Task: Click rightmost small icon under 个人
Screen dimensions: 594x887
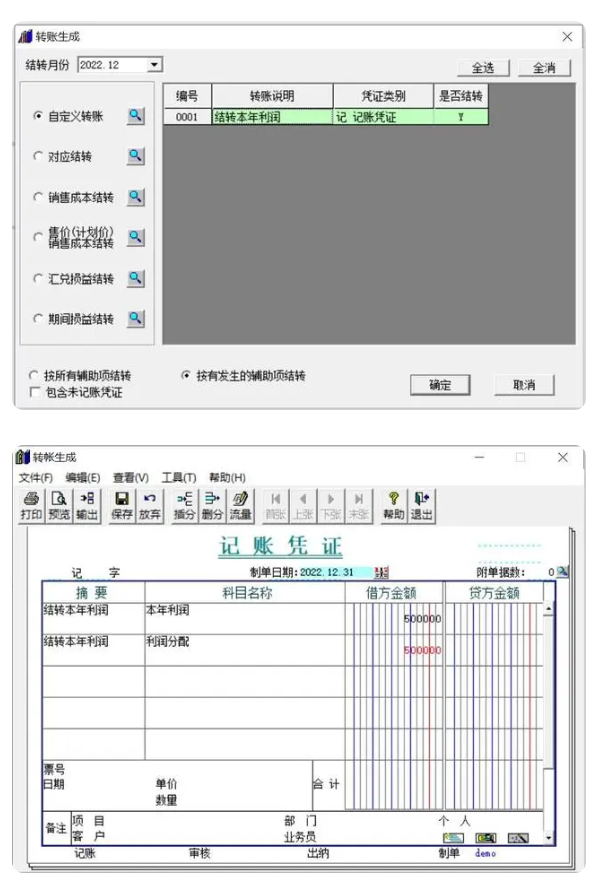Action: 518,838
